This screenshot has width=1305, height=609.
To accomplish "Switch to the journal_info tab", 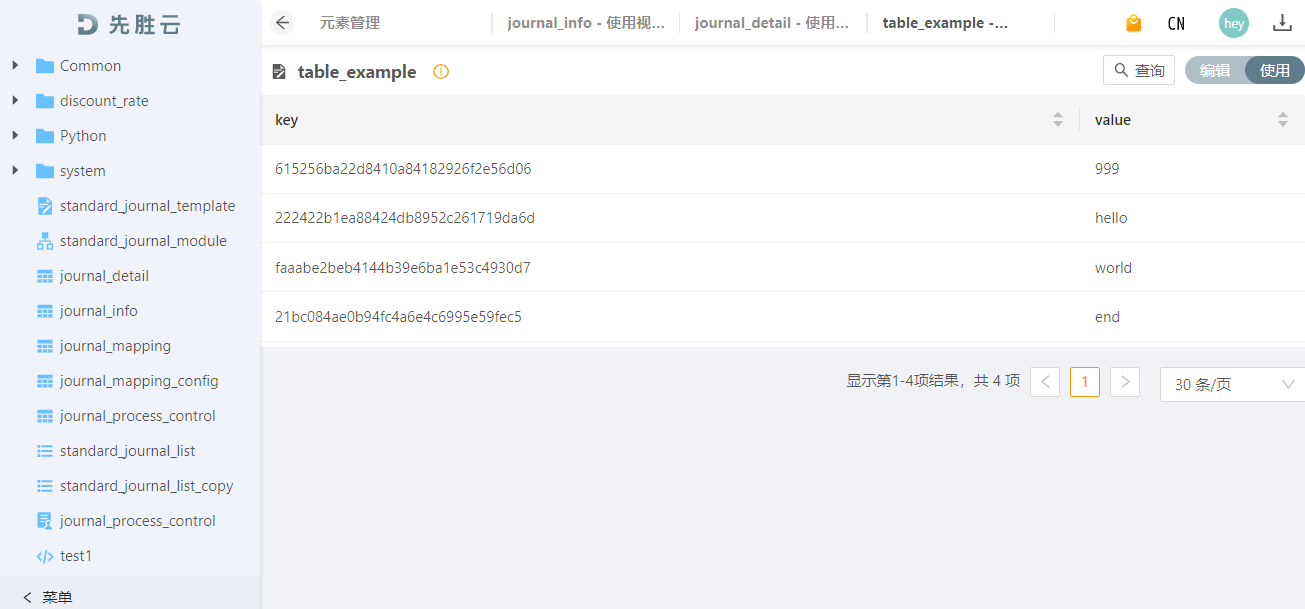I will pyautogui.click(x=585, y=23).
